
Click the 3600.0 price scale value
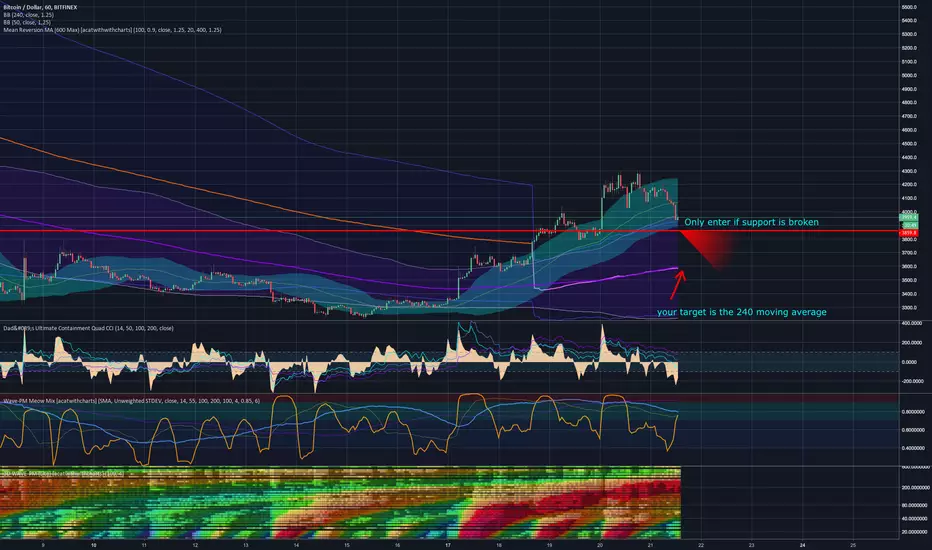pyautogui.click(x=909, y=267)
